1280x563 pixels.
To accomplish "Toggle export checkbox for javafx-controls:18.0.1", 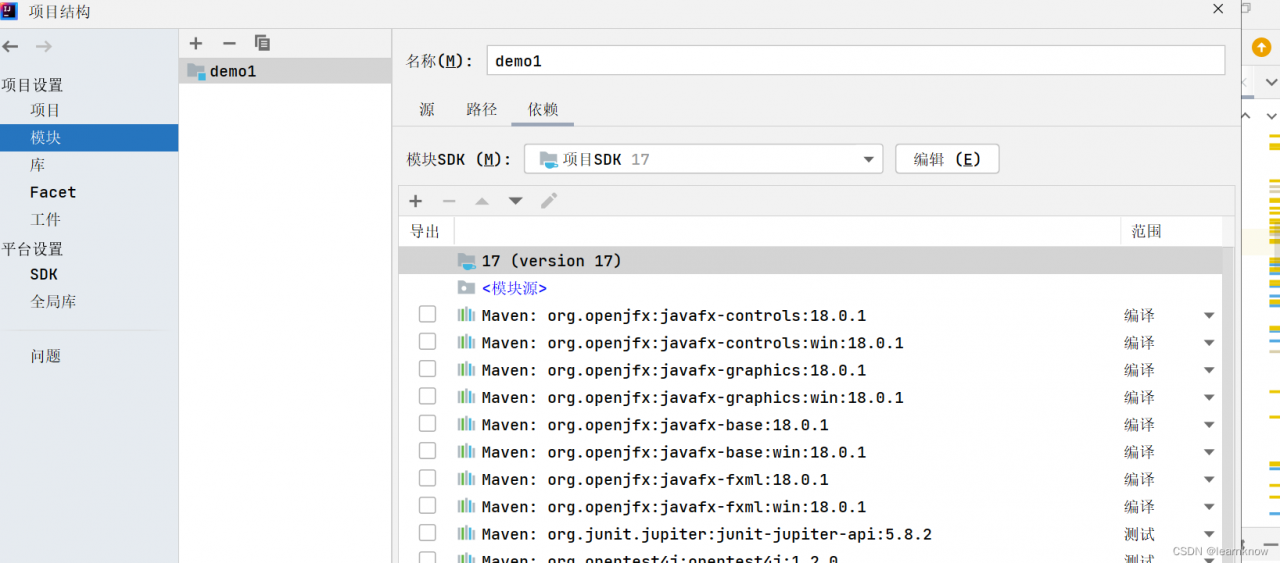I will tap(427, 314).
